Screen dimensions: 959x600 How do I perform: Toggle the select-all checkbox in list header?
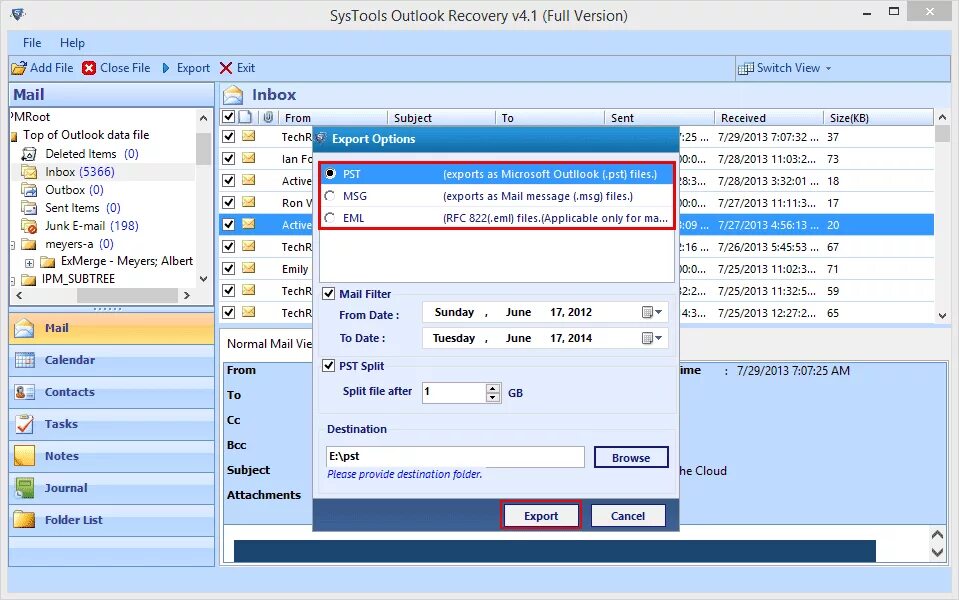229,117
